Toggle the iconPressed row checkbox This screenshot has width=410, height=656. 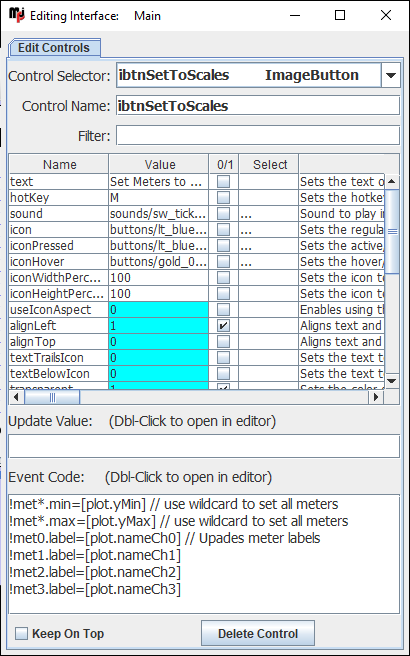point(223,246)
